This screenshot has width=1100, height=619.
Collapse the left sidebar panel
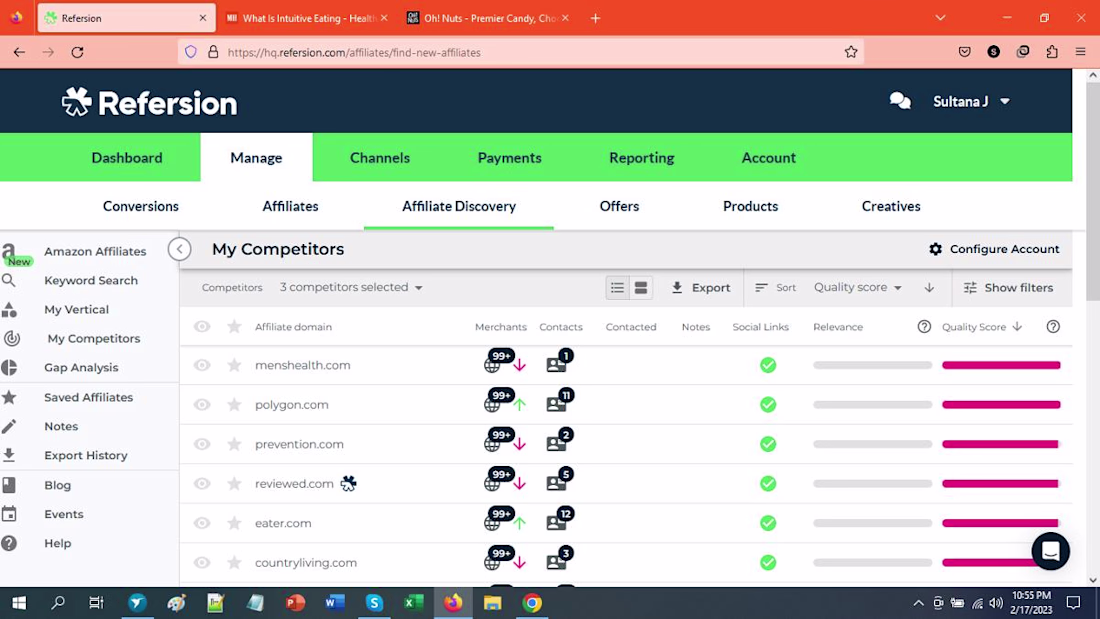(180, 249)
